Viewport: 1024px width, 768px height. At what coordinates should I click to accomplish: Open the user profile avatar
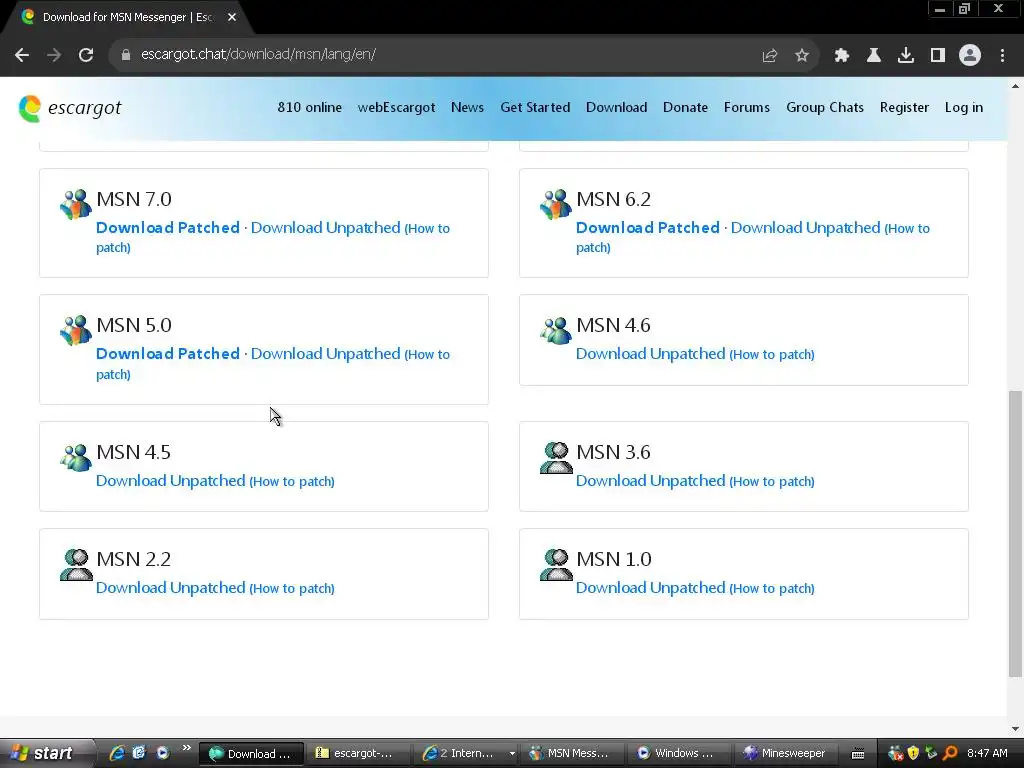click(970, 56)
